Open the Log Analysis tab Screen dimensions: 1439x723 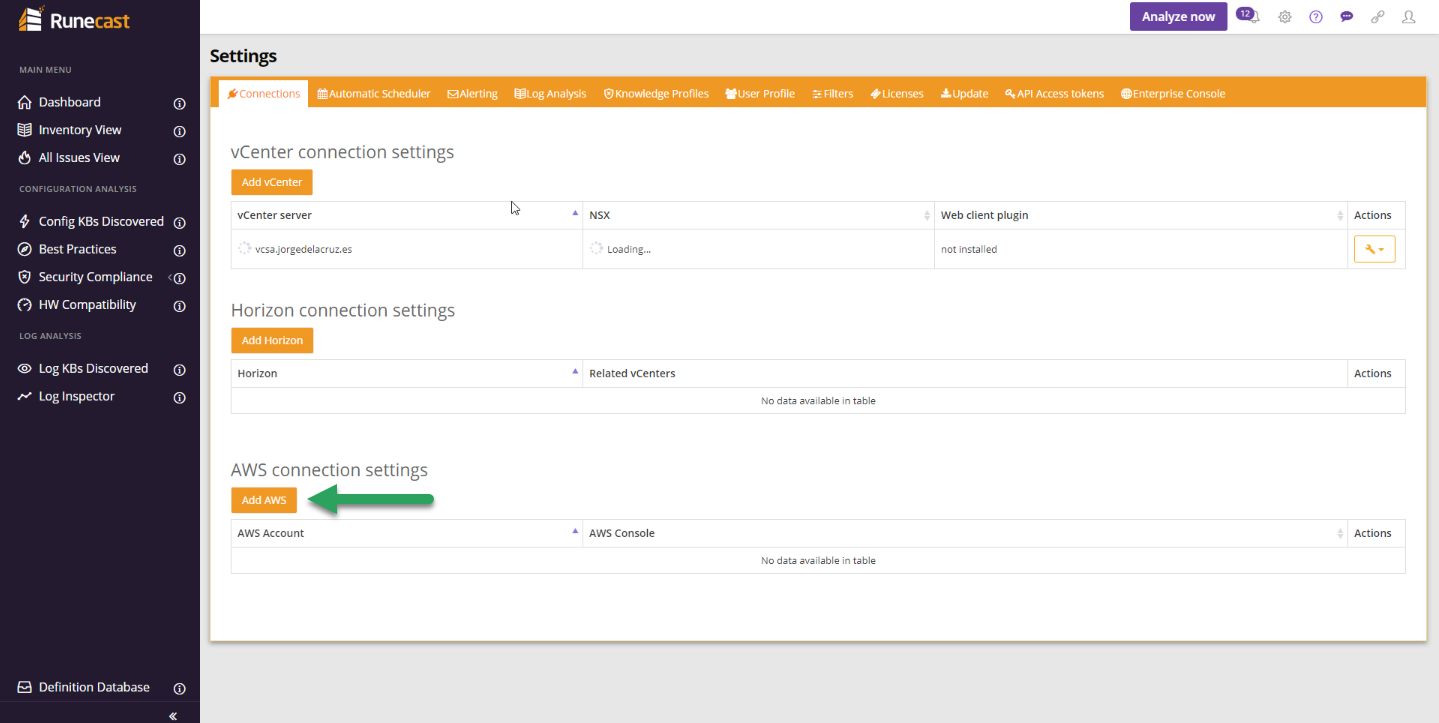[x=550, y=94]
